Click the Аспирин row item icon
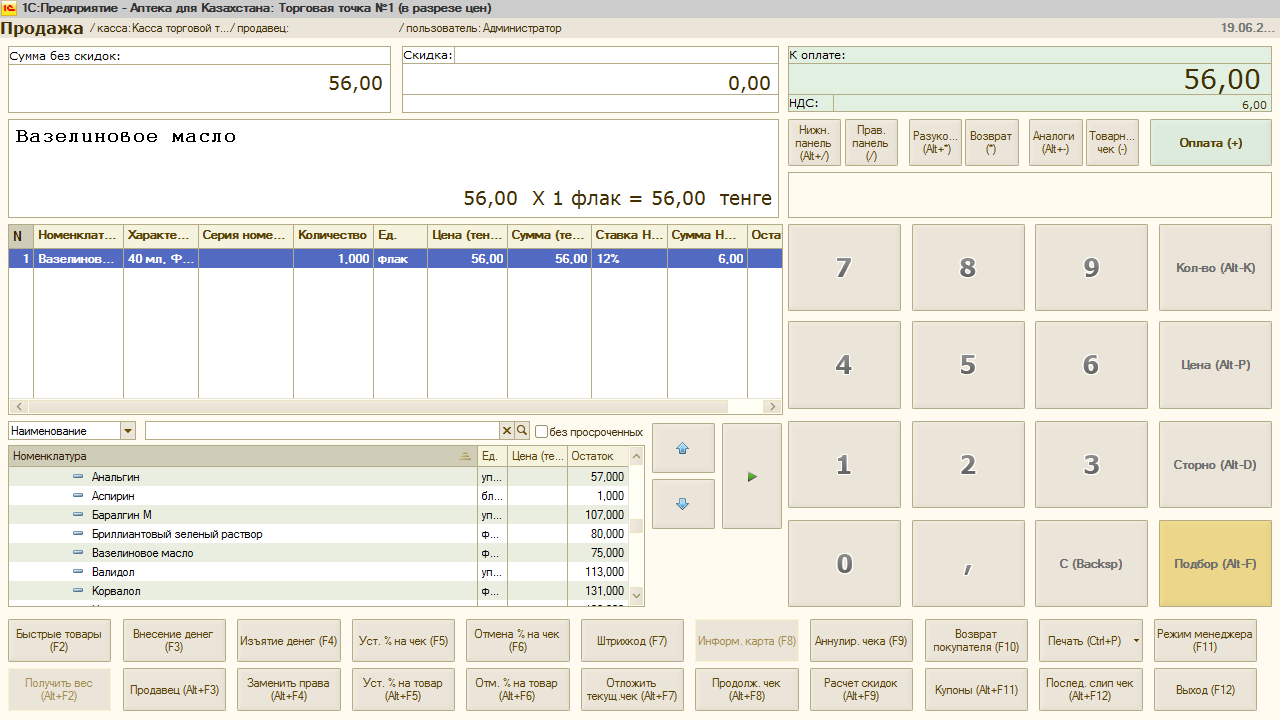Viewport: 1280px width, 720px height. click(78, 496)
